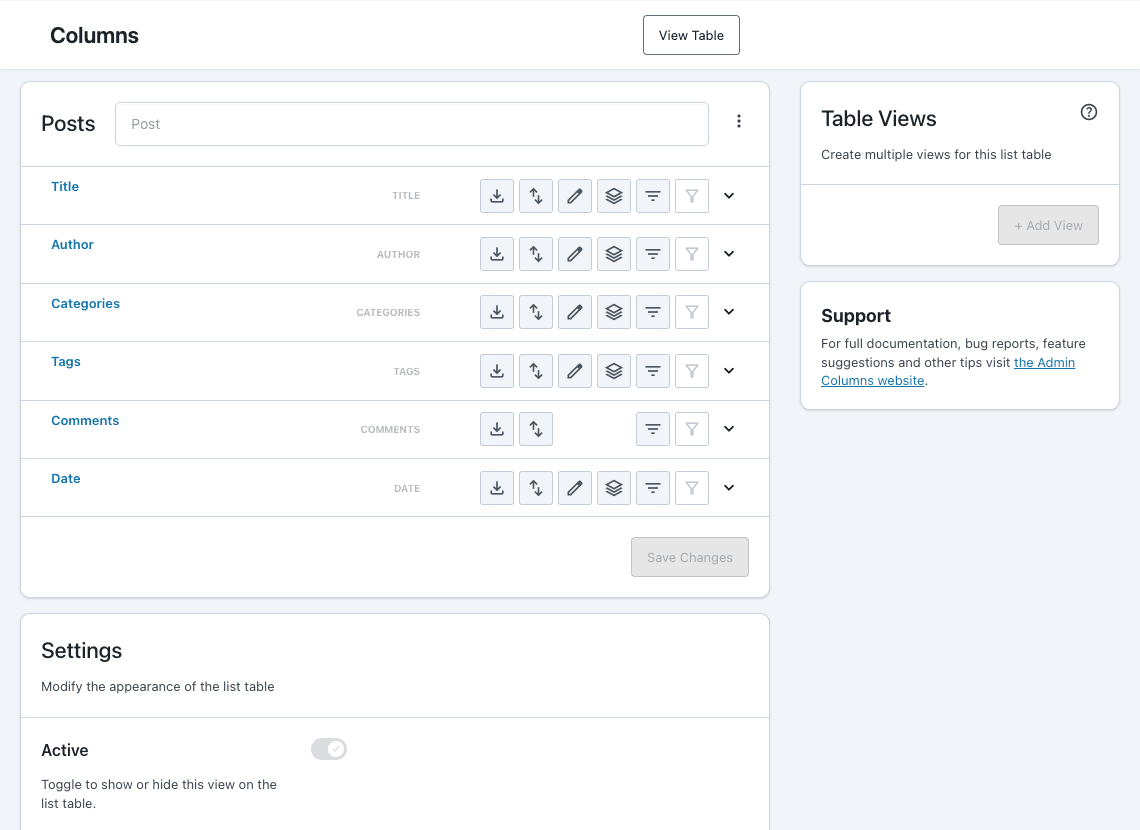Click the sorting icon in Title row
The image size is (1140, 830).
(536, 196)
